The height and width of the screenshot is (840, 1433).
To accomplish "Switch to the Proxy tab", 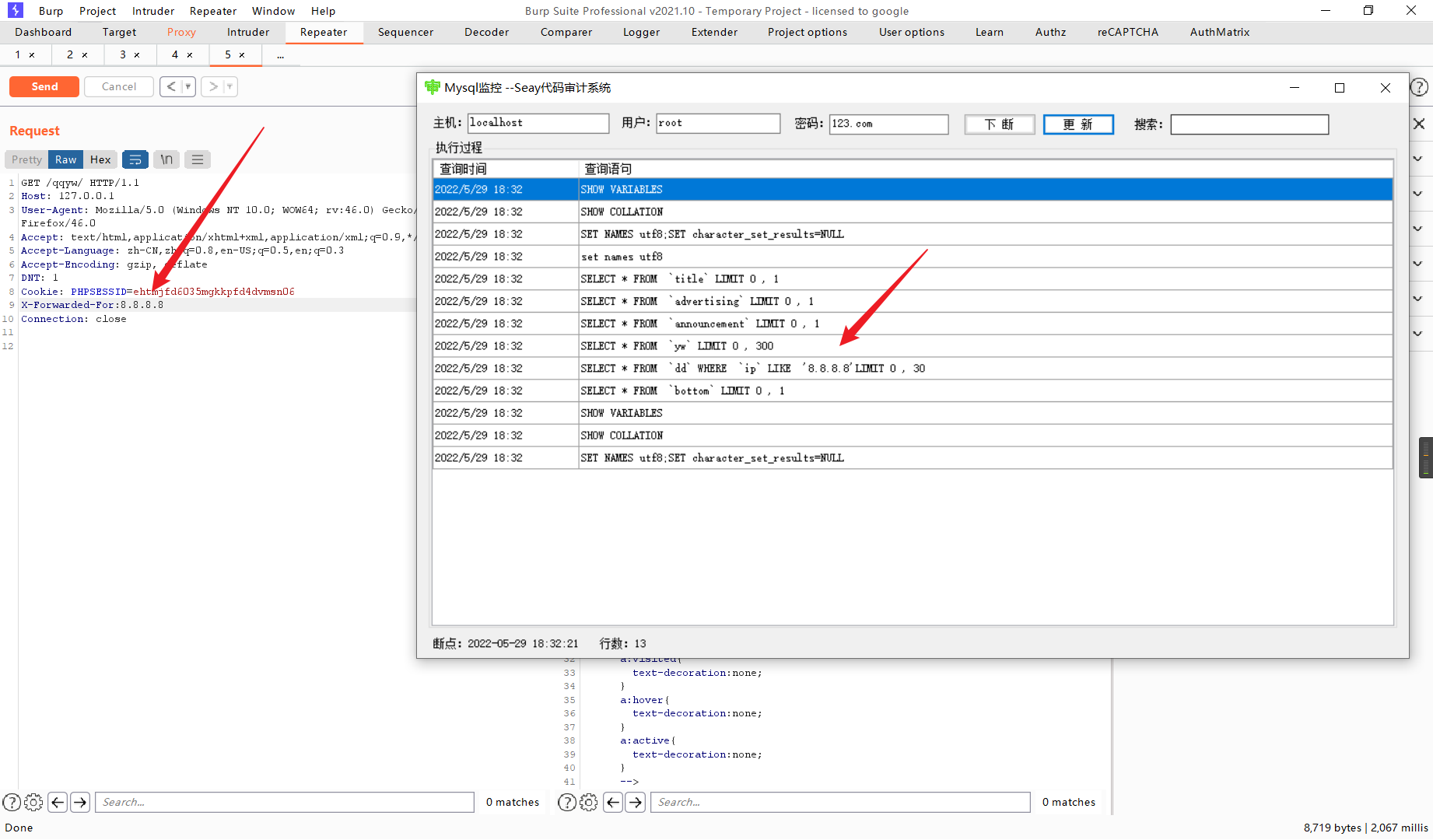I will pyautogui.click(x=181, y=32).
